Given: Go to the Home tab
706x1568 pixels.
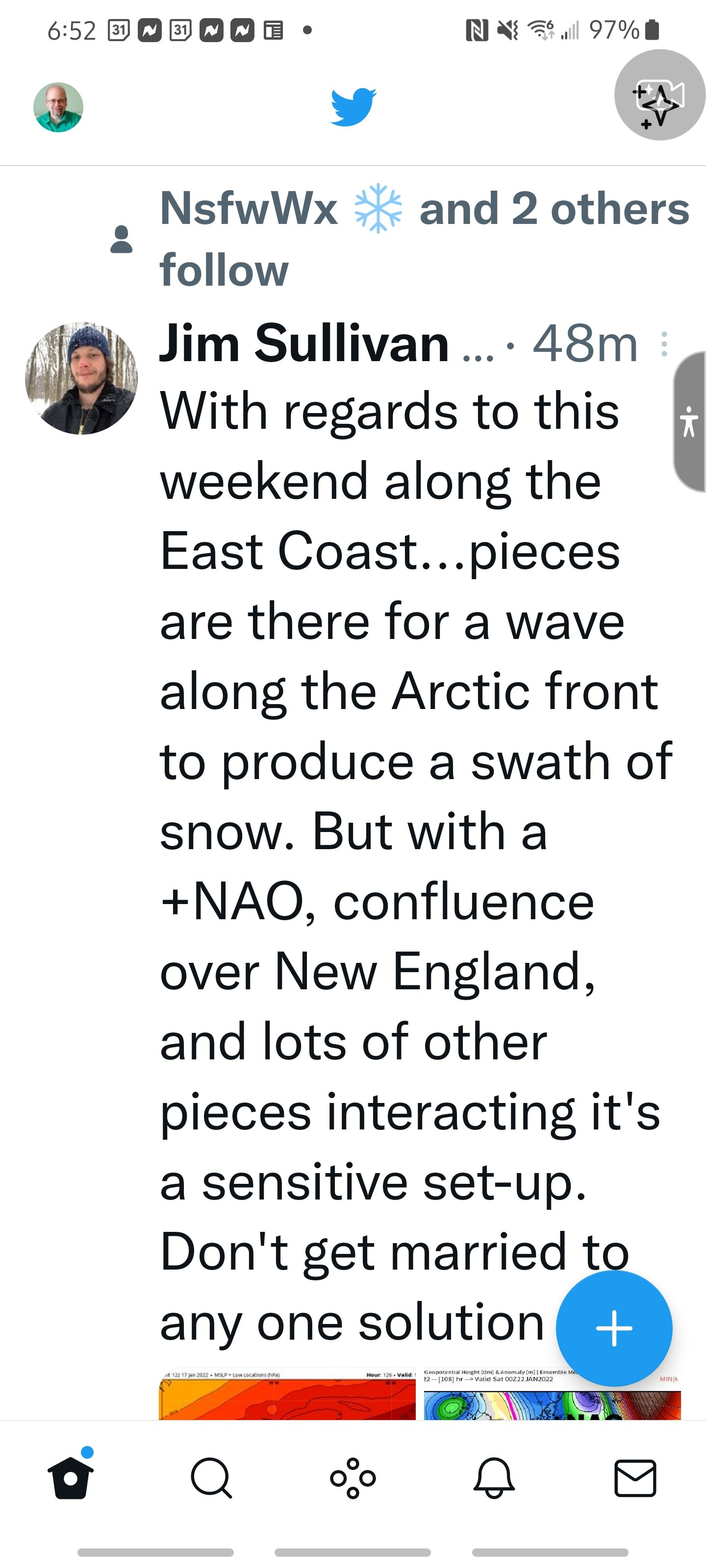Looking at the screenshot, I should [x=71, y=1478].
